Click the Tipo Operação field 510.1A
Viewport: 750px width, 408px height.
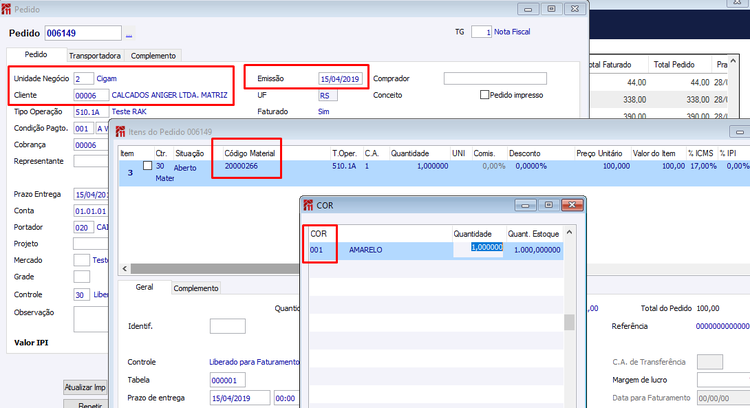(90, 112)
